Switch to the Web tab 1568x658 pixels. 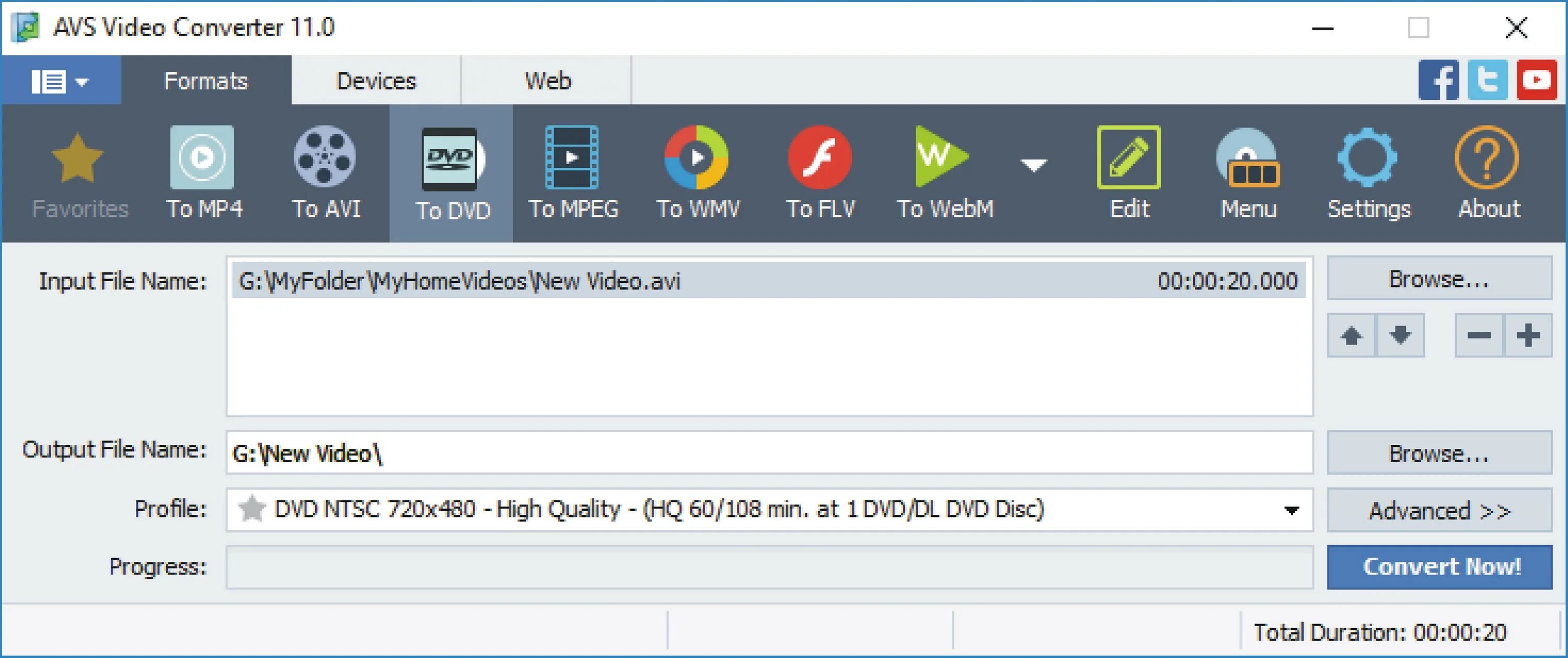[547, 80]
